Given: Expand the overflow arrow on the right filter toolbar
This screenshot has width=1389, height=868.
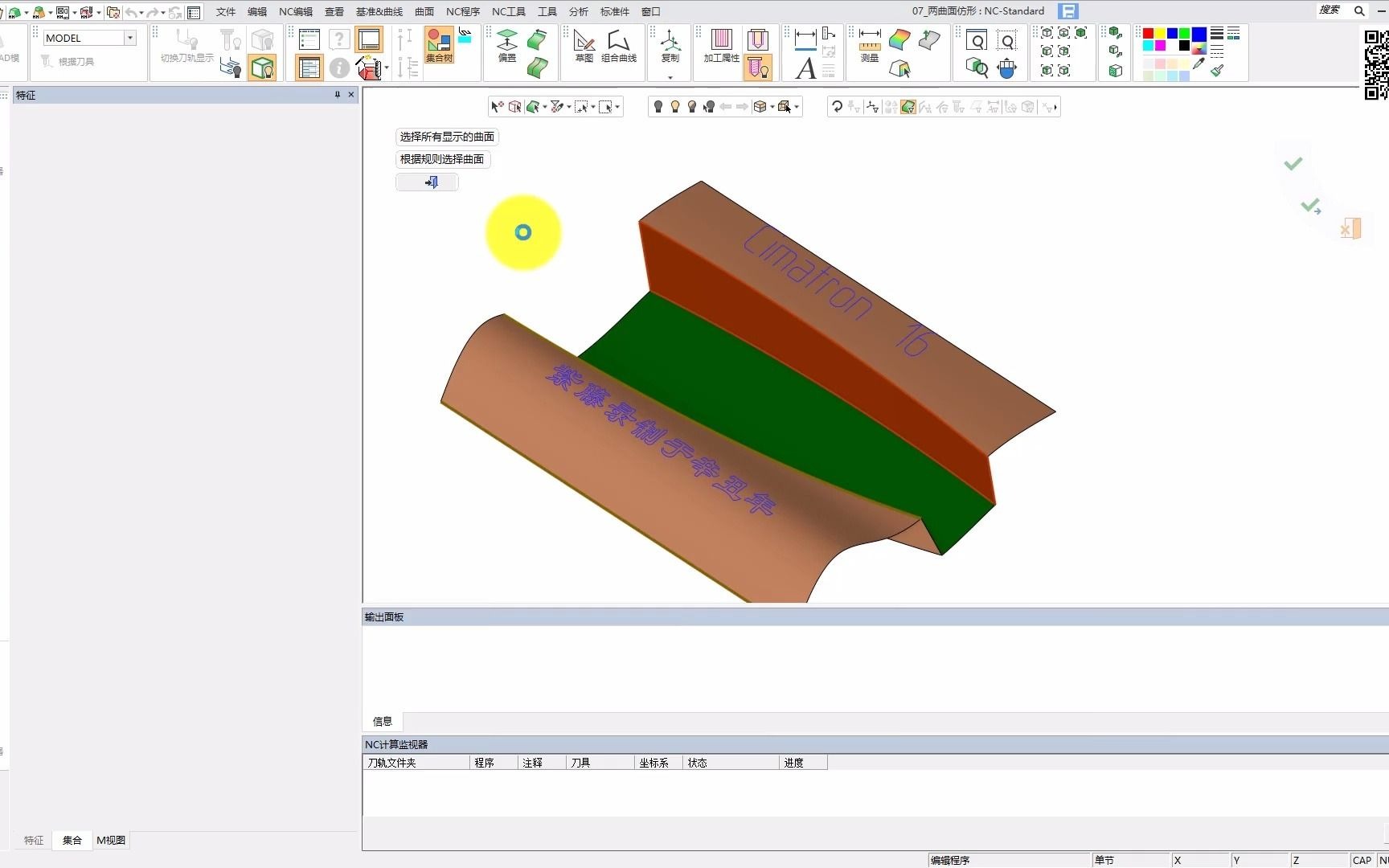Looking at the screenshot, I should click(1055, 107).
